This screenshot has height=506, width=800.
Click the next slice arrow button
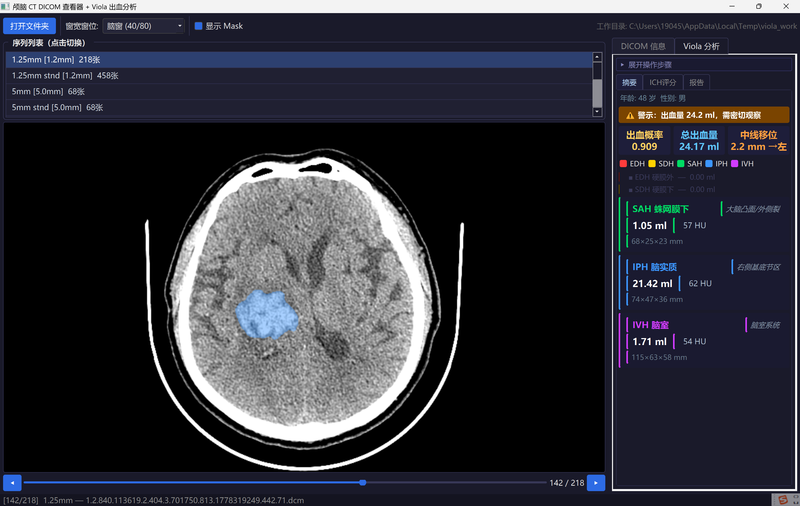tap(595, 483)
